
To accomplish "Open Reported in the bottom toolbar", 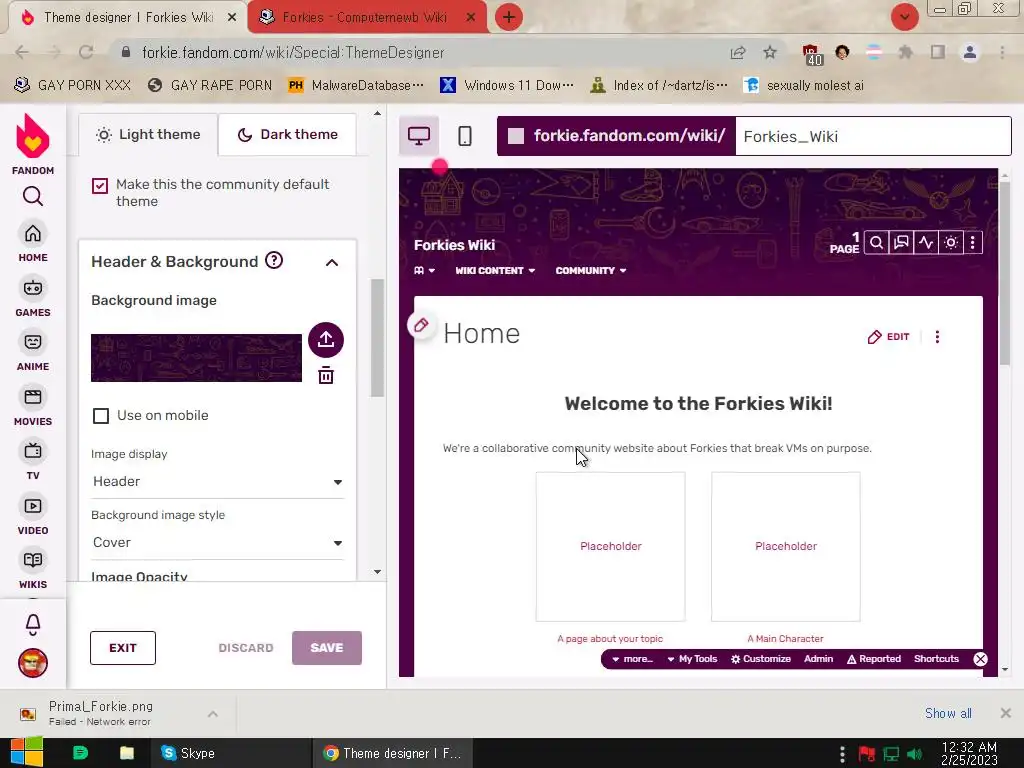I will [874, 659].
